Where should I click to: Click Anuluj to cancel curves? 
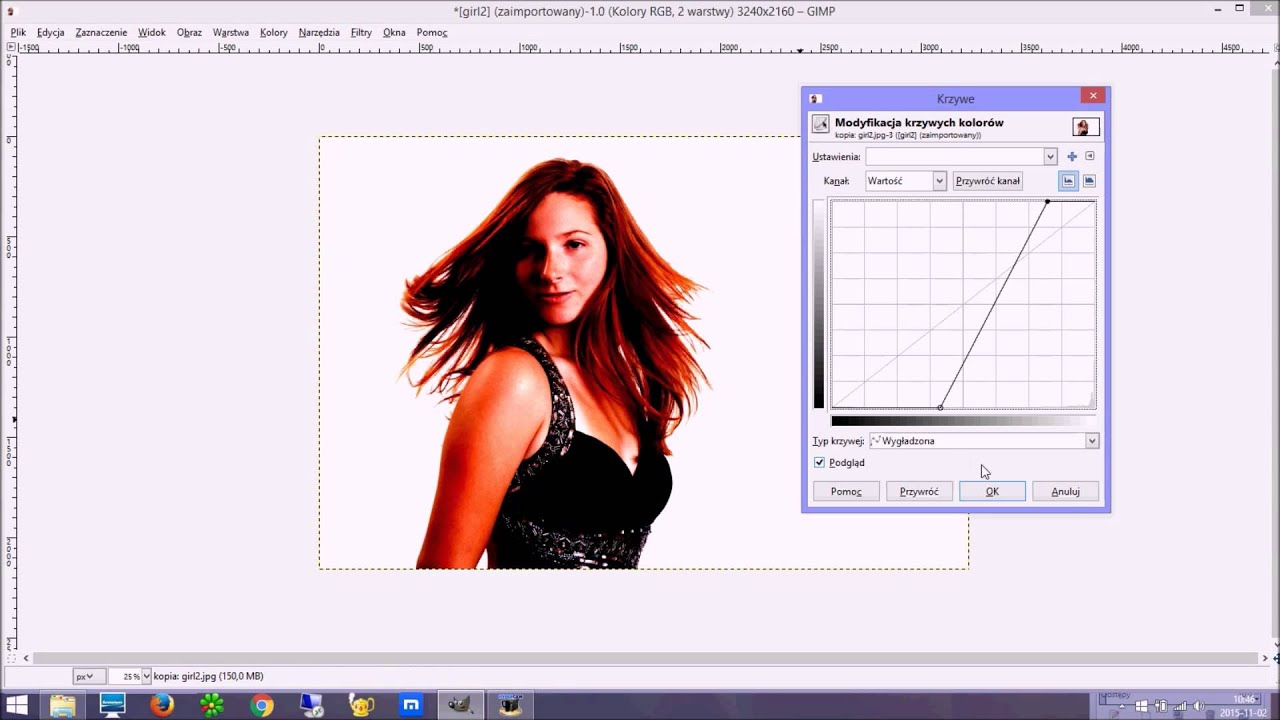(1065, 491)
